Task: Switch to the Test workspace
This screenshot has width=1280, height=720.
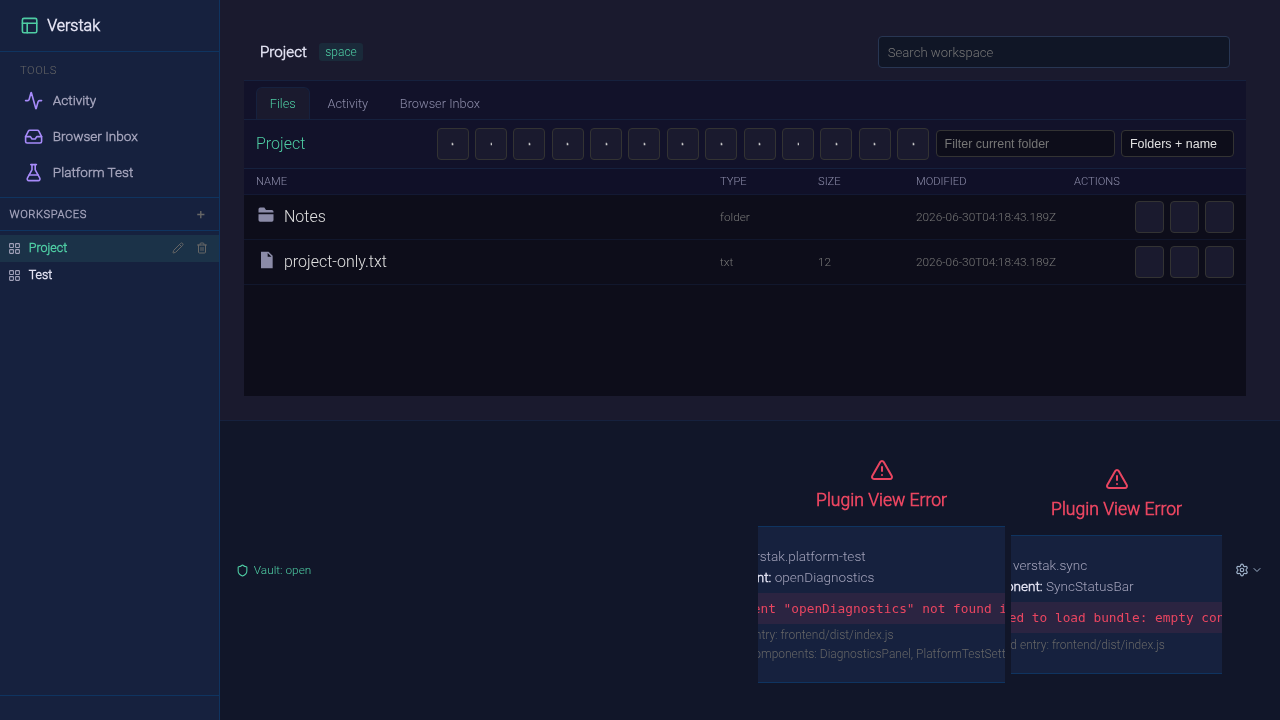Action: pyautogui.click(x=109, y=275)
